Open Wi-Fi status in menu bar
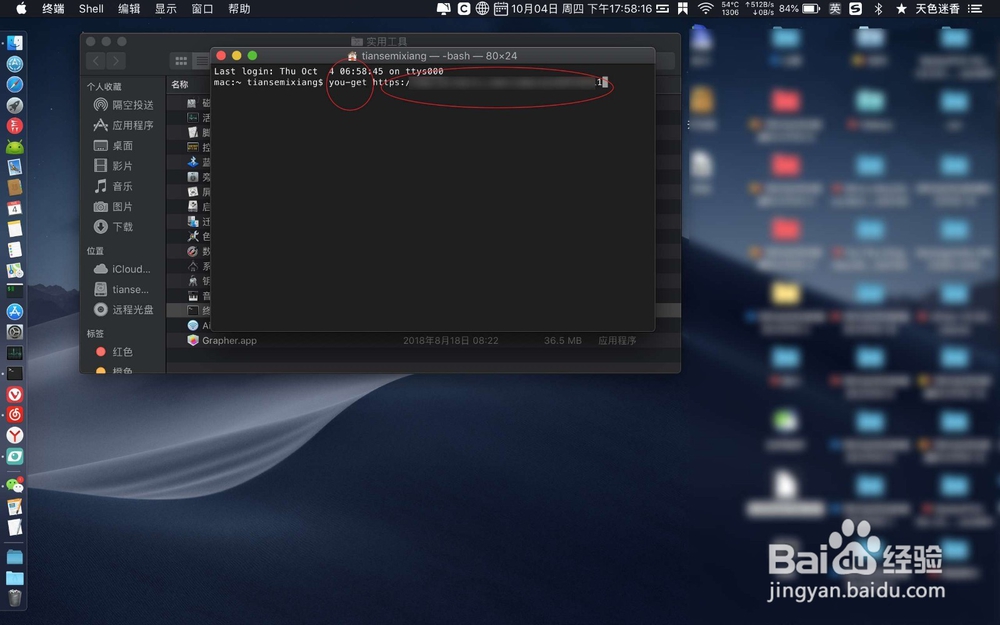This screenshot has width=1000, height=625. 705,8
